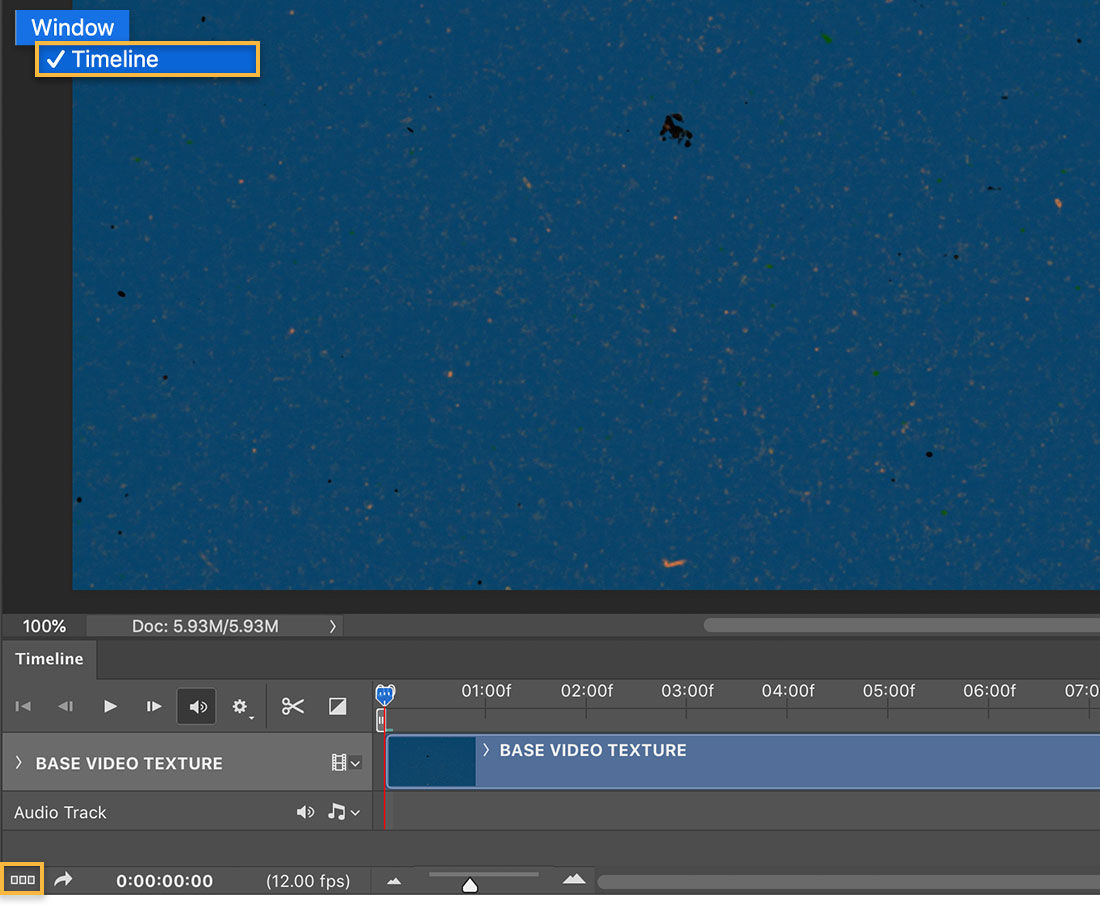
Task: Toggle audio playback mute in the Timeline toolbar
Action: click(x=196, y=706)
